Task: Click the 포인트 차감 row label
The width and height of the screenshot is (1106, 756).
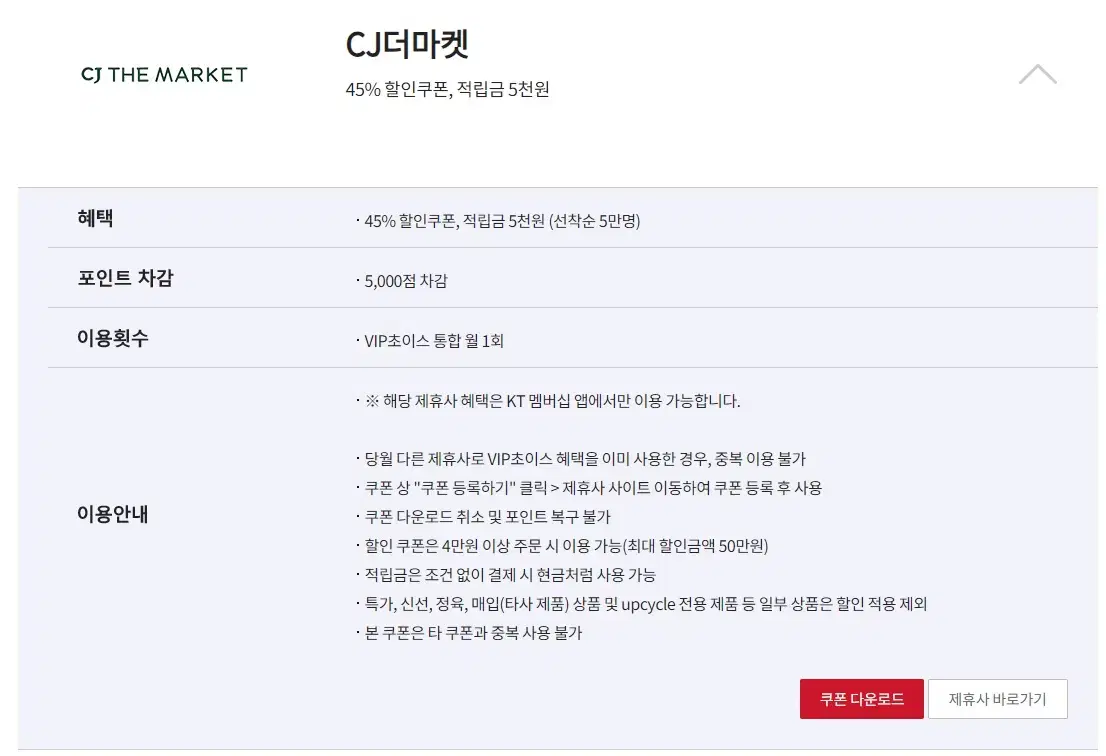Action: (x=125, y=278)
